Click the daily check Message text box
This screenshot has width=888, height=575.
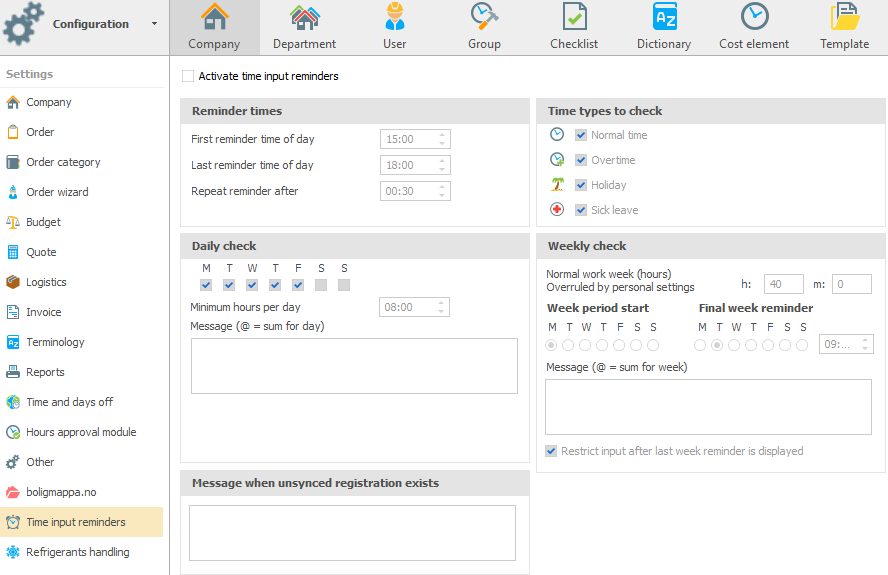click(354, 366)
